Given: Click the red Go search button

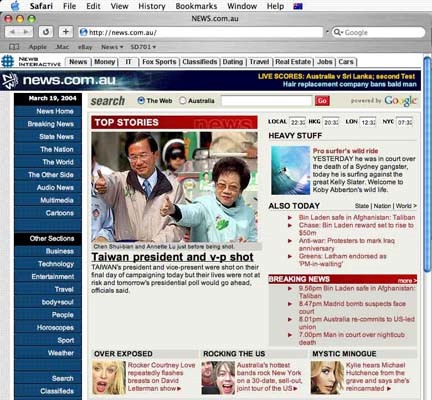Looking at the screenshot, I should (x=322, y=101).
